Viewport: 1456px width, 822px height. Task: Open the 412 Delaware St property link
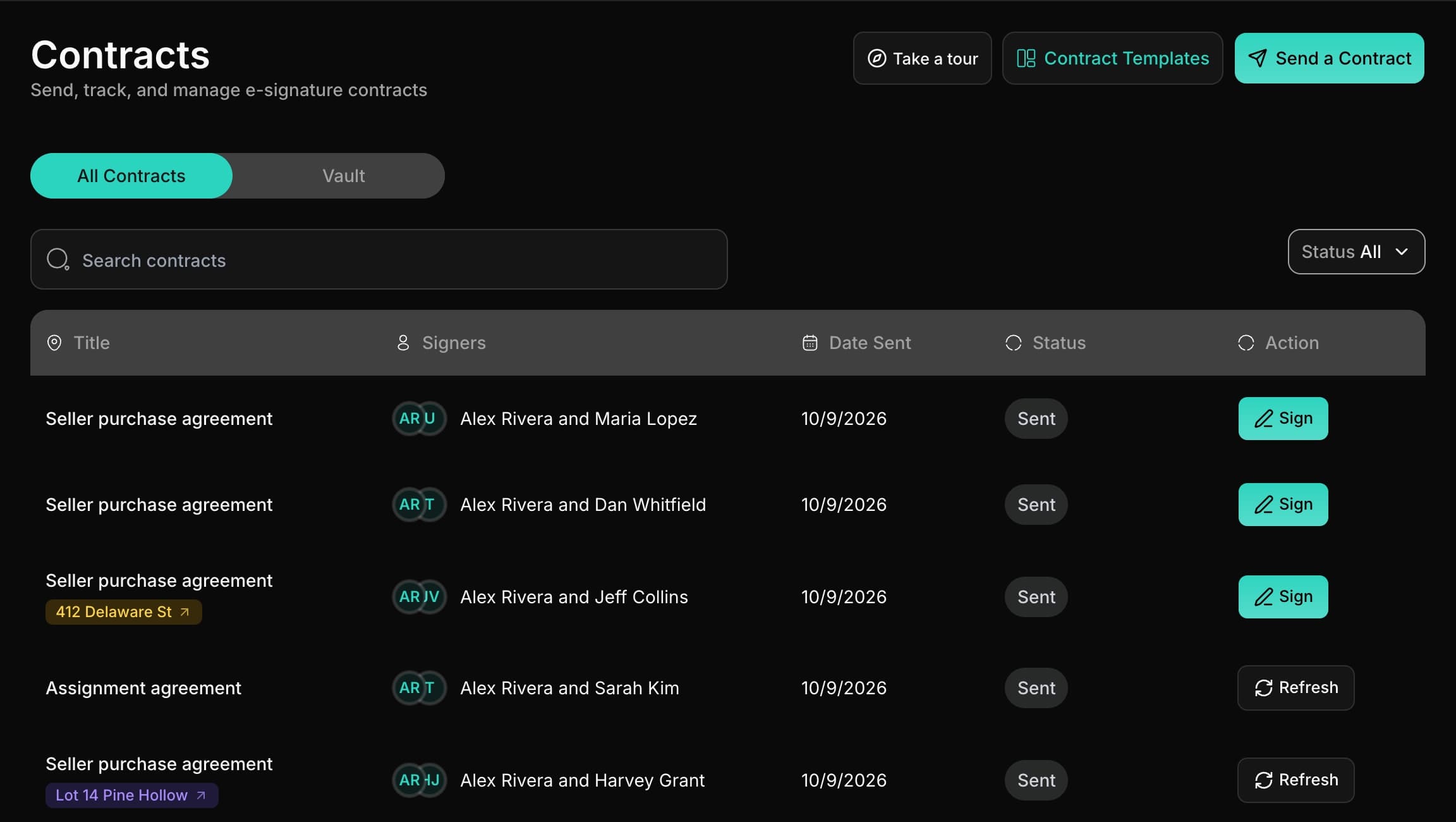pos(124,612)
